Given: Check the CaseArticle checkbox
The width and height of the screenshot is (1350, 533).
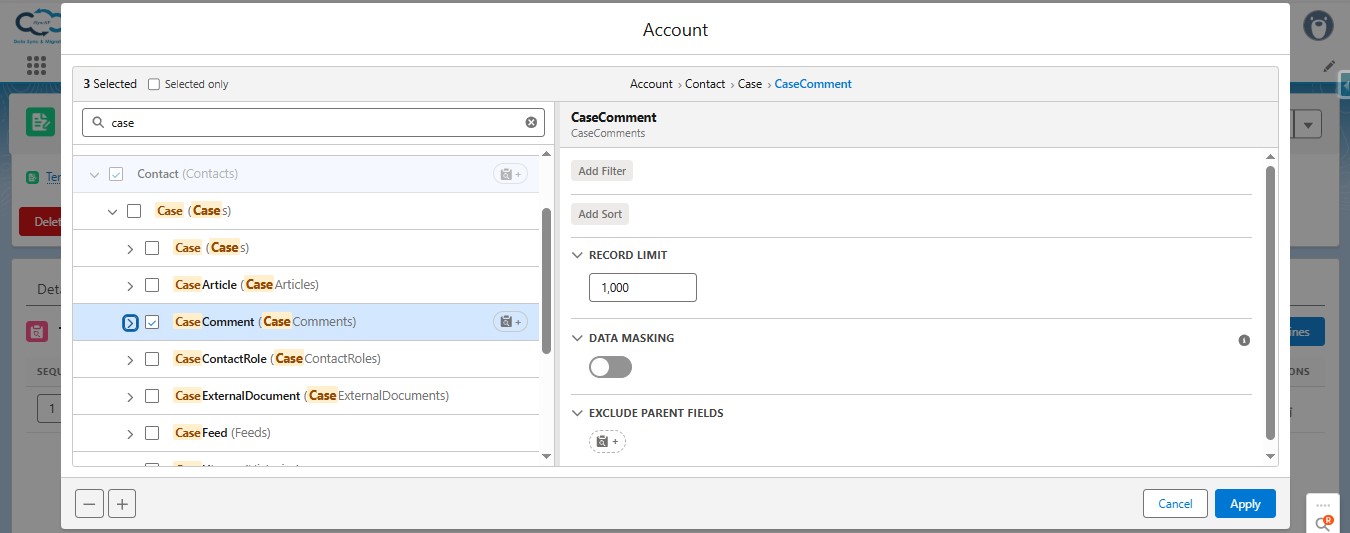Looking at the screenshot, I should click(x=152, y=285).
